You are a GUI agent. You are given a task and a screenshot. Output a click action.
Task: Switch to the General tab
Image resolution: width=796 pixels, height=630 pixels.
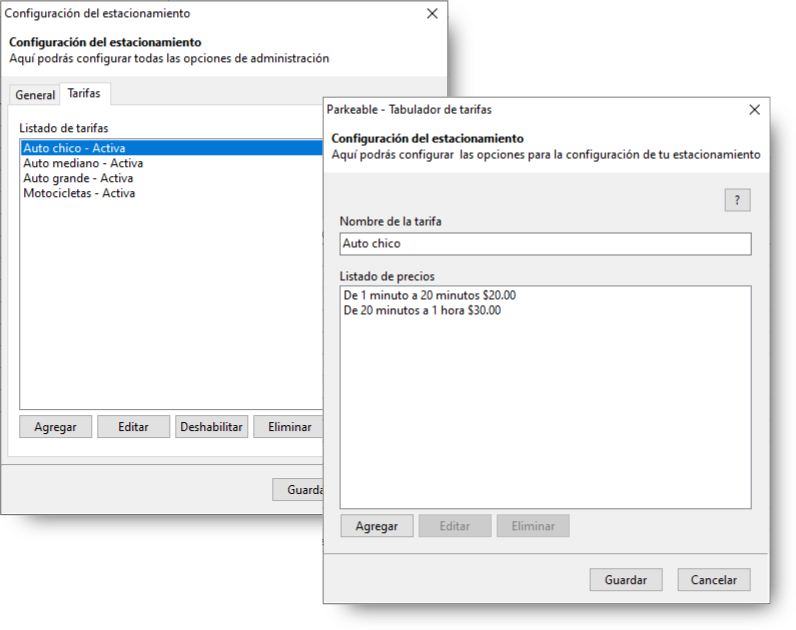pos(35,95)
